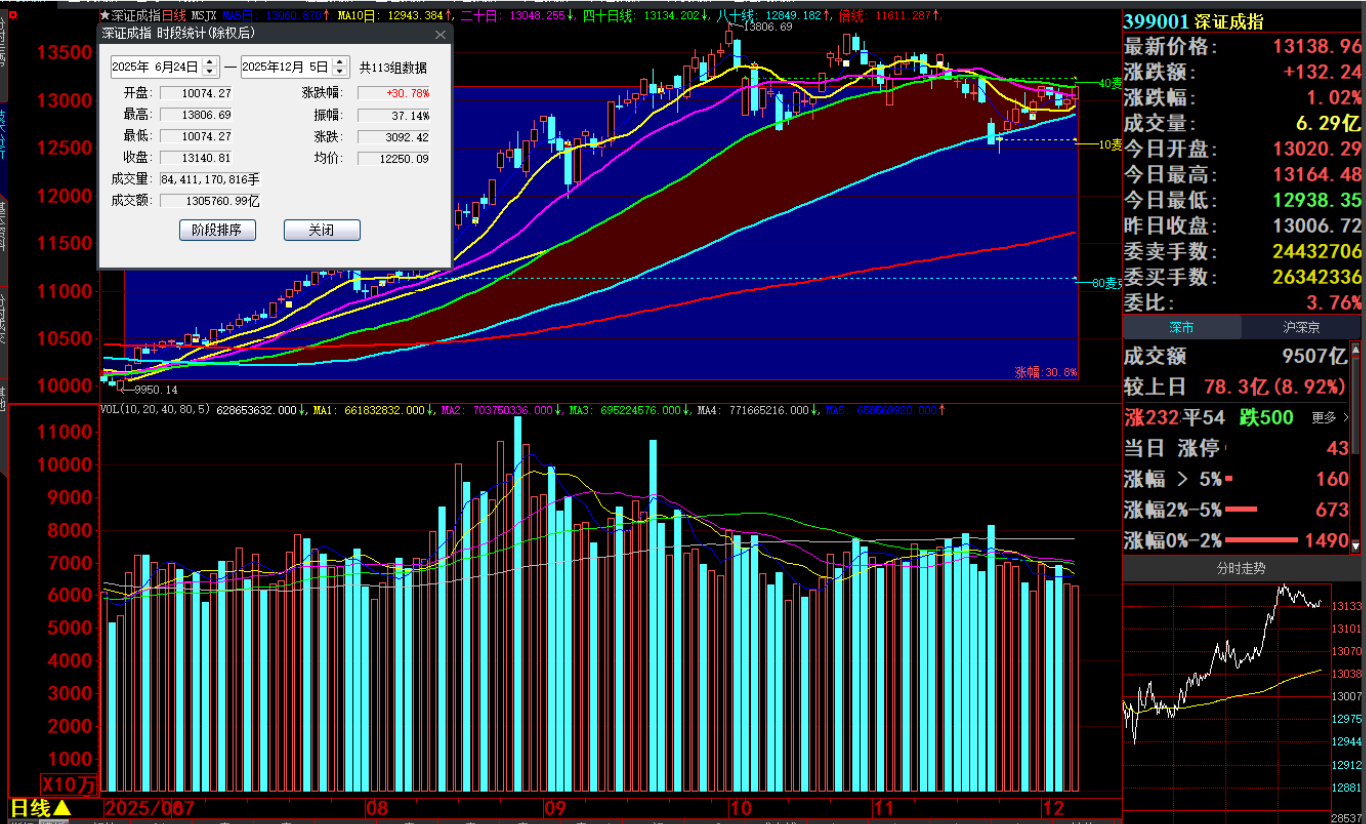The height and width of the screenshot is (824, 1366).
Task: Switch to the 深市 tab
Action: click(x=1182, y=327)
